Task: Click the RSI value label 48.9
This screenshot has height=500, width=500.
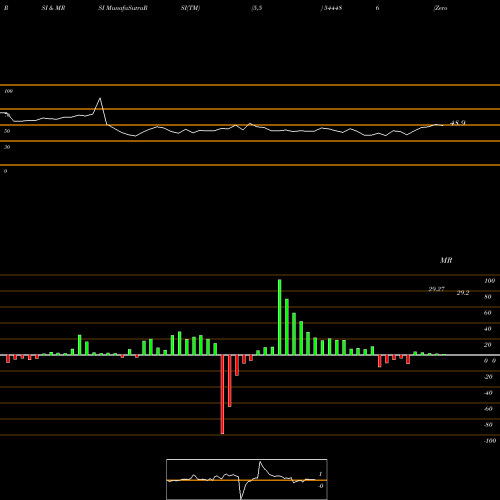Action: pos(458,123)
